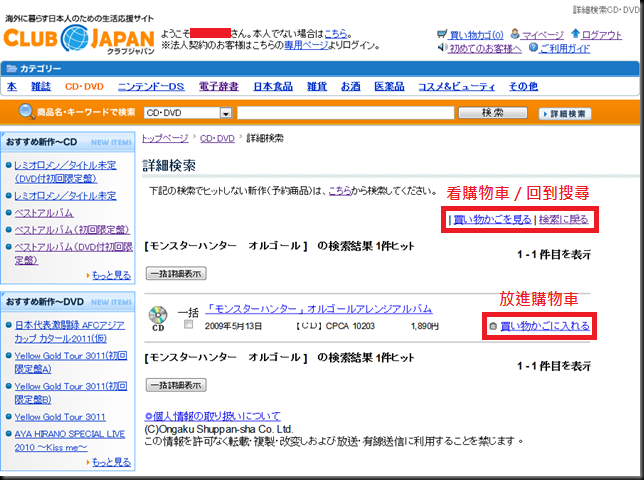The height and width of the screenshot is (480, 644).
Task: Open ベストアルバム(初回限定盤) link
Action: click(x=72, y=230)
